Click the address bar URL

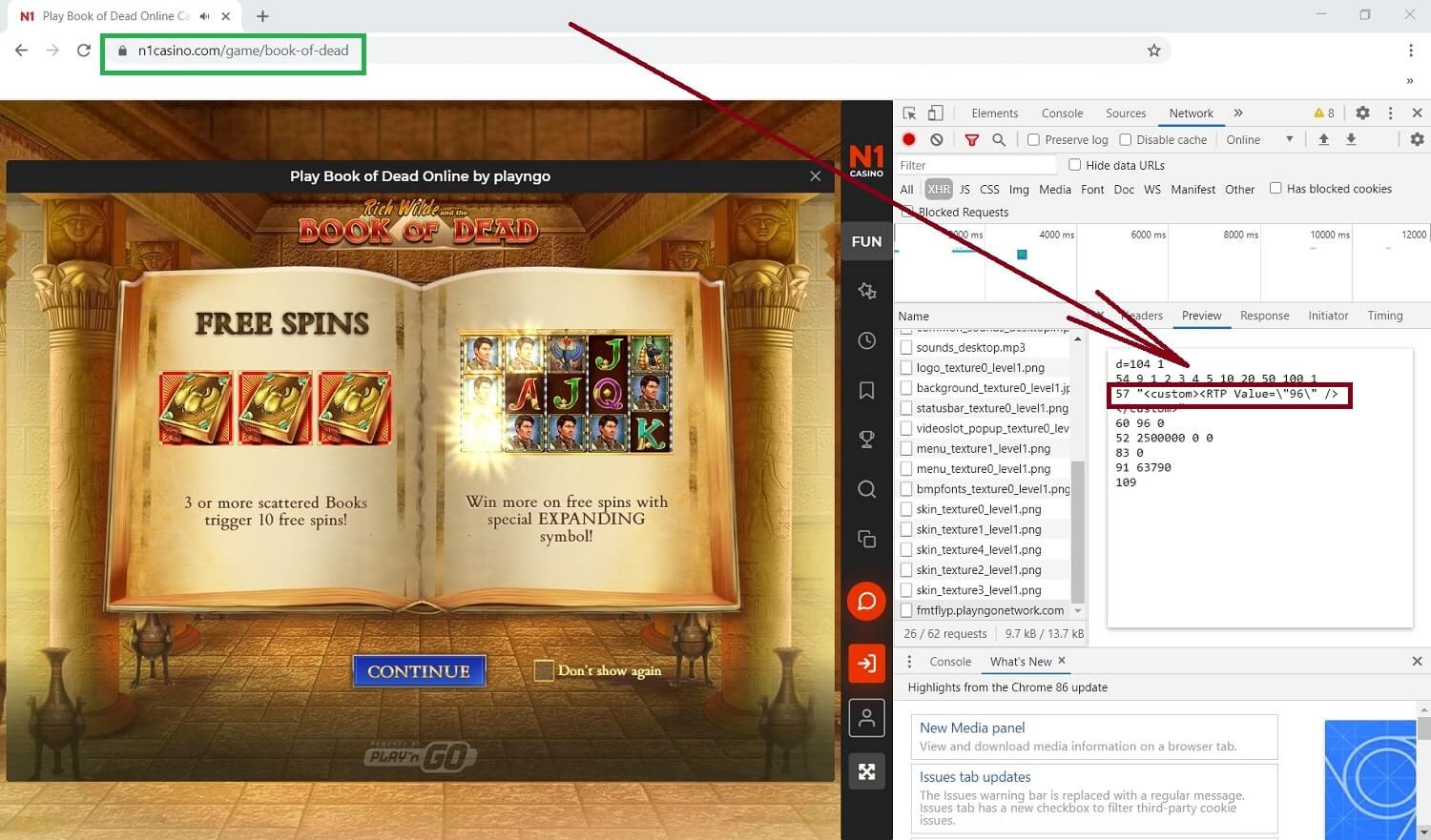243,51
